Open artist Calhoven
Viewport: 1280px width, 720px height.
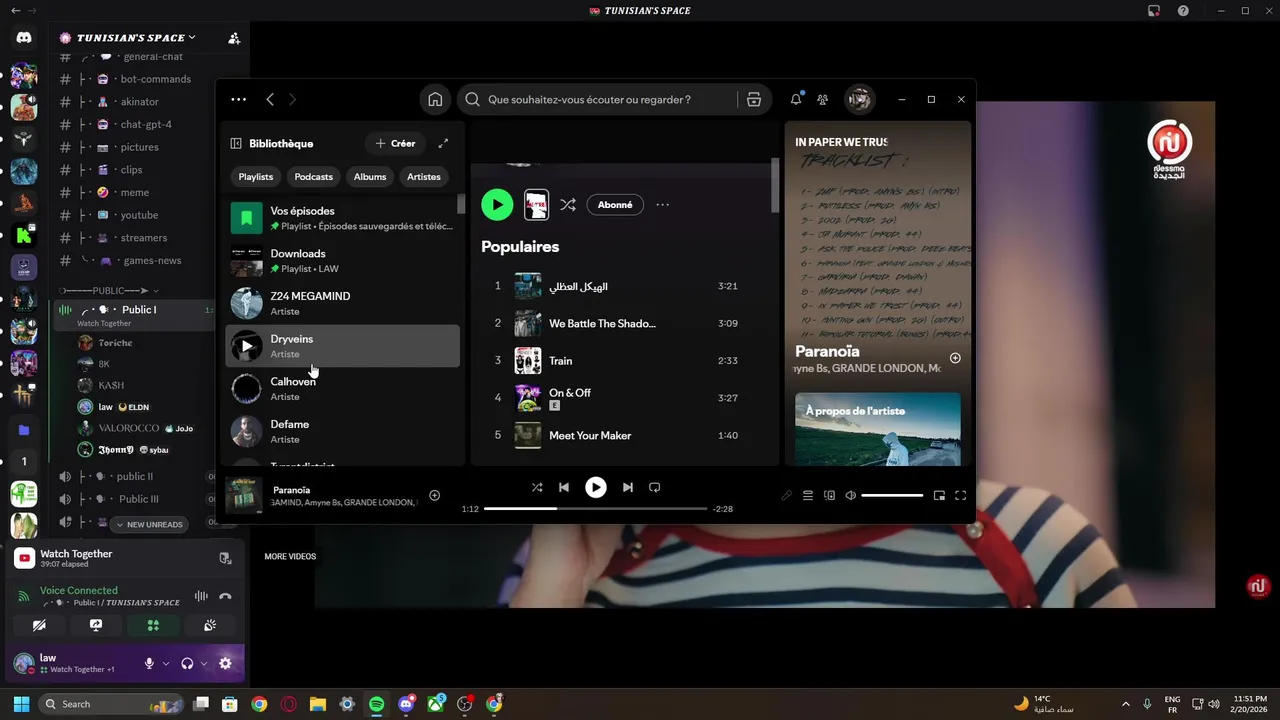click(342, 389)
